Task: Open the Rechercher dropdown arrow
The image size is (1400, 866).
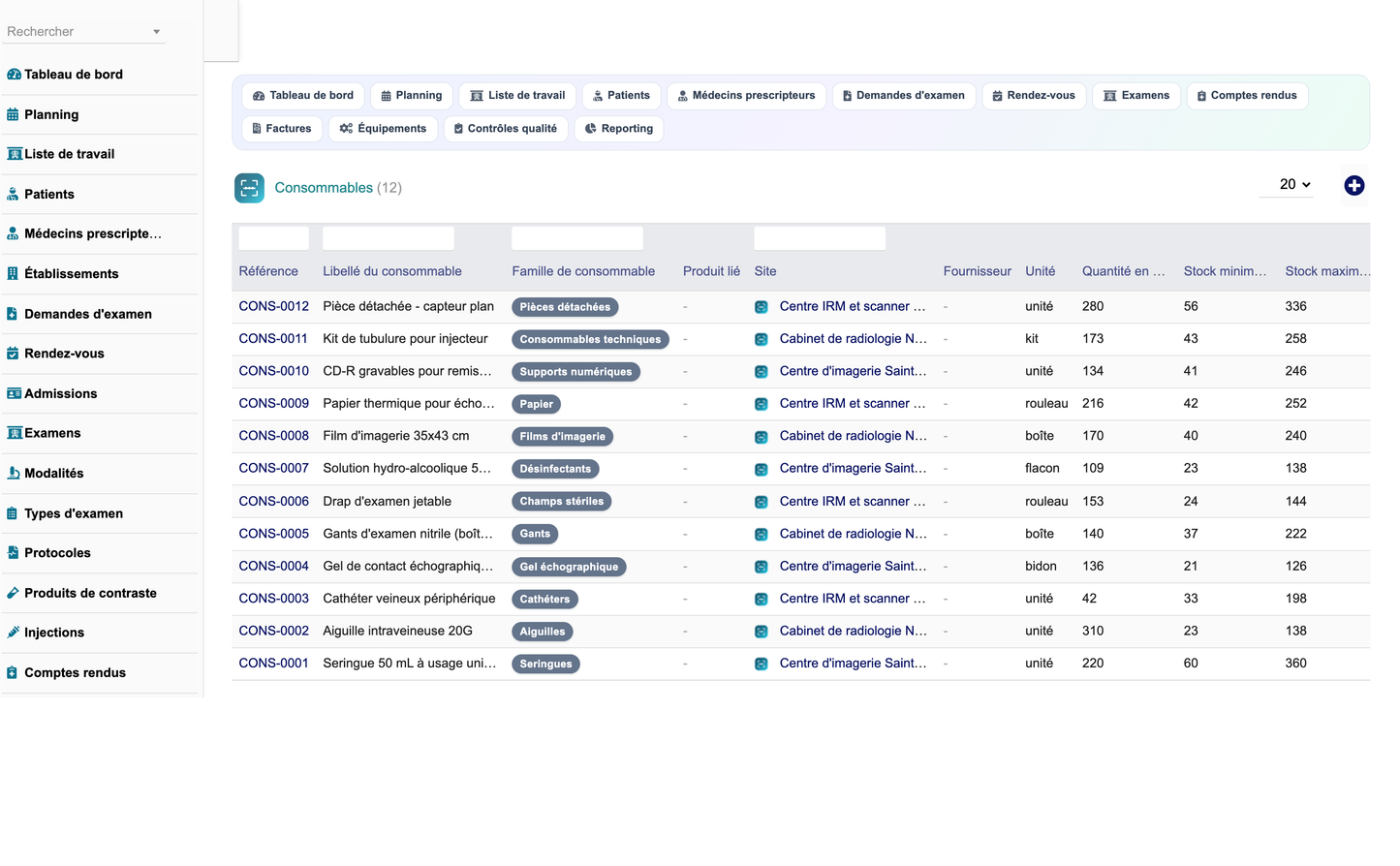Action: [156, 32]
